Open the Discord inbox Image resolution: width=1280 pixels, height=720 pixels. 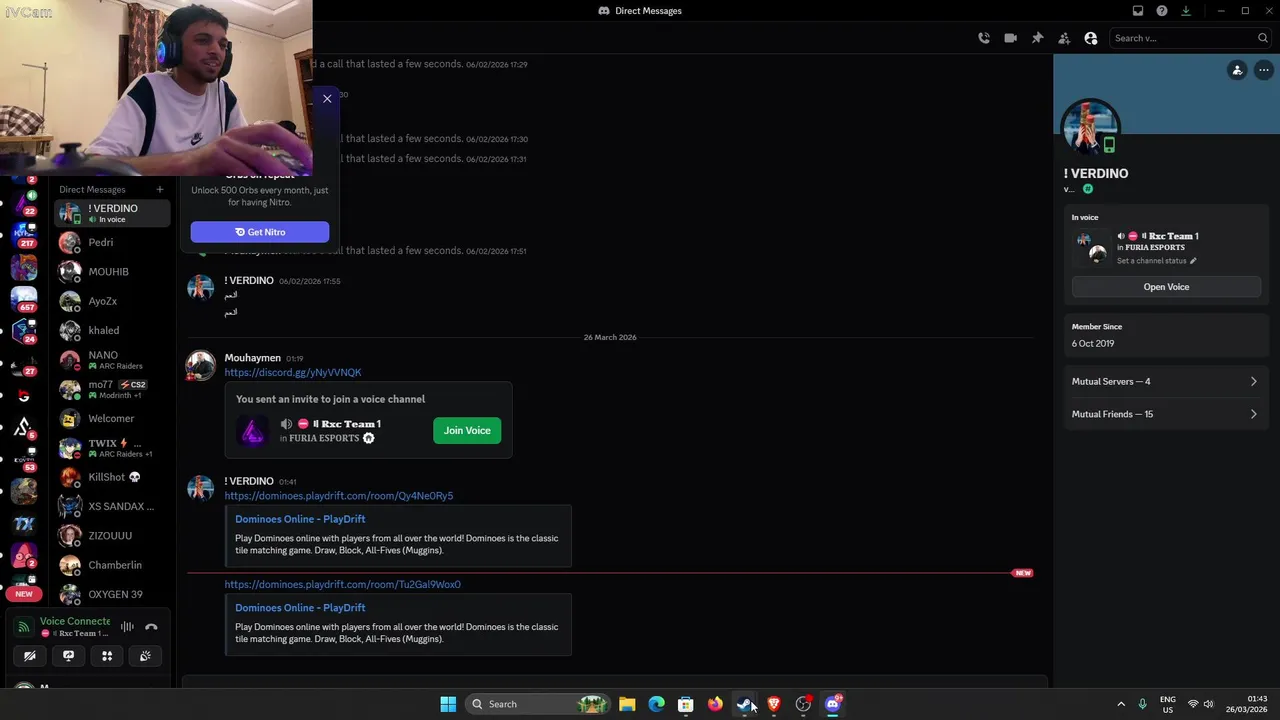click(x=1138, y=11)
